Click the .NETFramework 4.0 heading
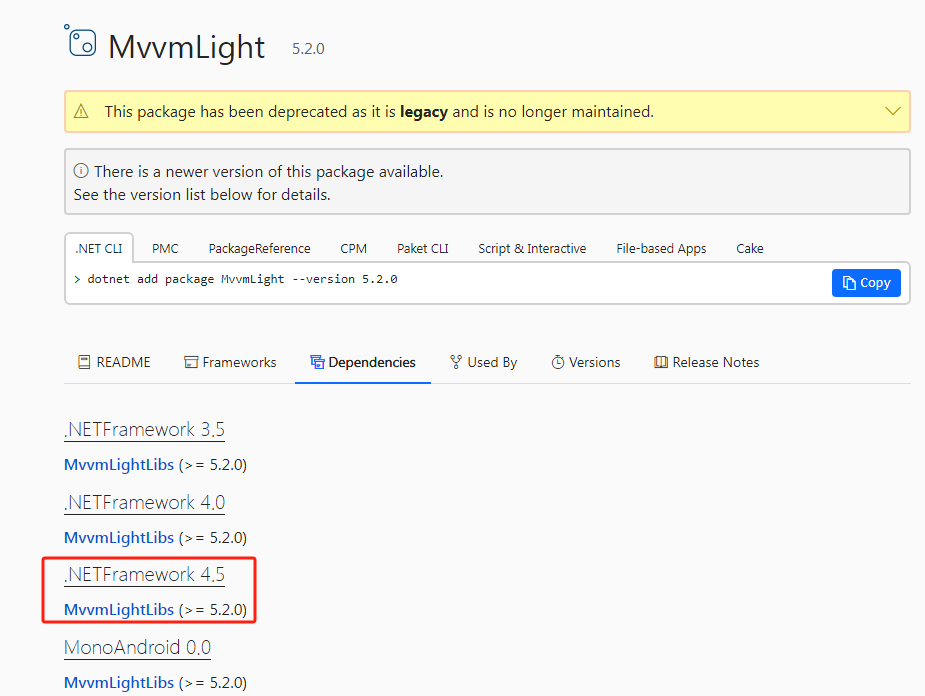Viewport: 925px width, 696px height. [145, 503]
